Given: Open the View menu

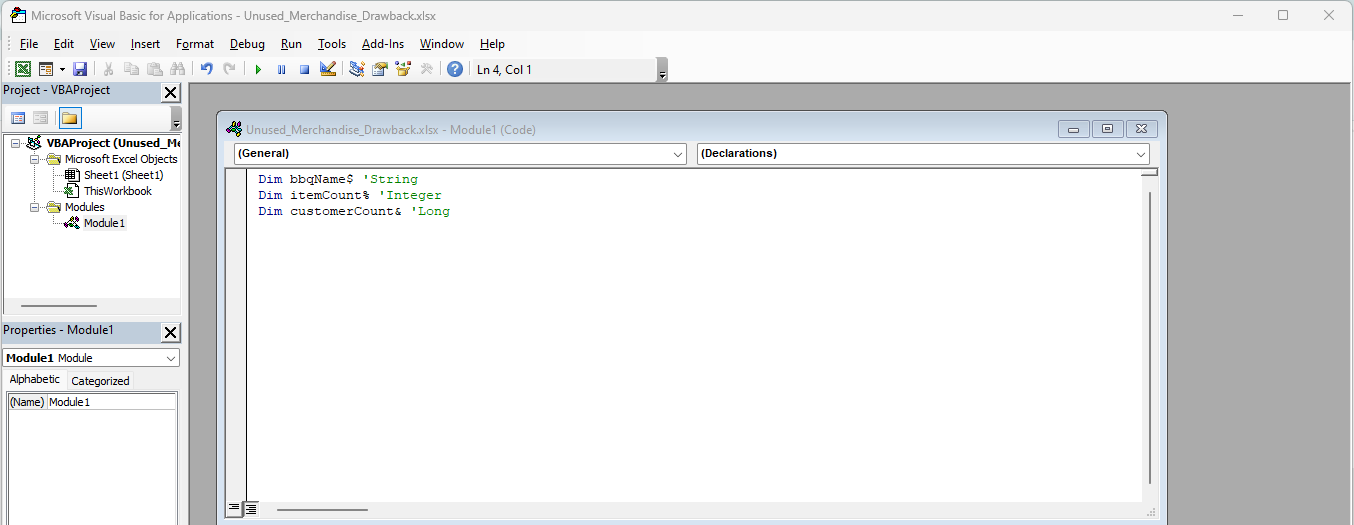Looking at the screenshot, I should 102,44.
